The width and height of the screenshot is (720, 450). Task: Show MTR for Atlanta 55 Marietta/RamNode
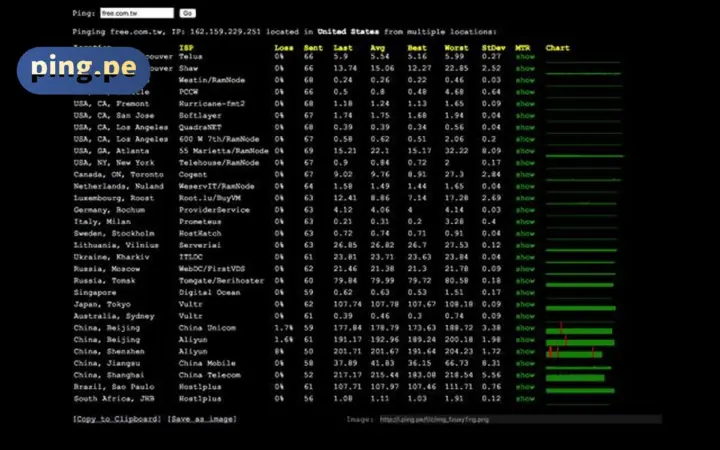click(525, 151)
